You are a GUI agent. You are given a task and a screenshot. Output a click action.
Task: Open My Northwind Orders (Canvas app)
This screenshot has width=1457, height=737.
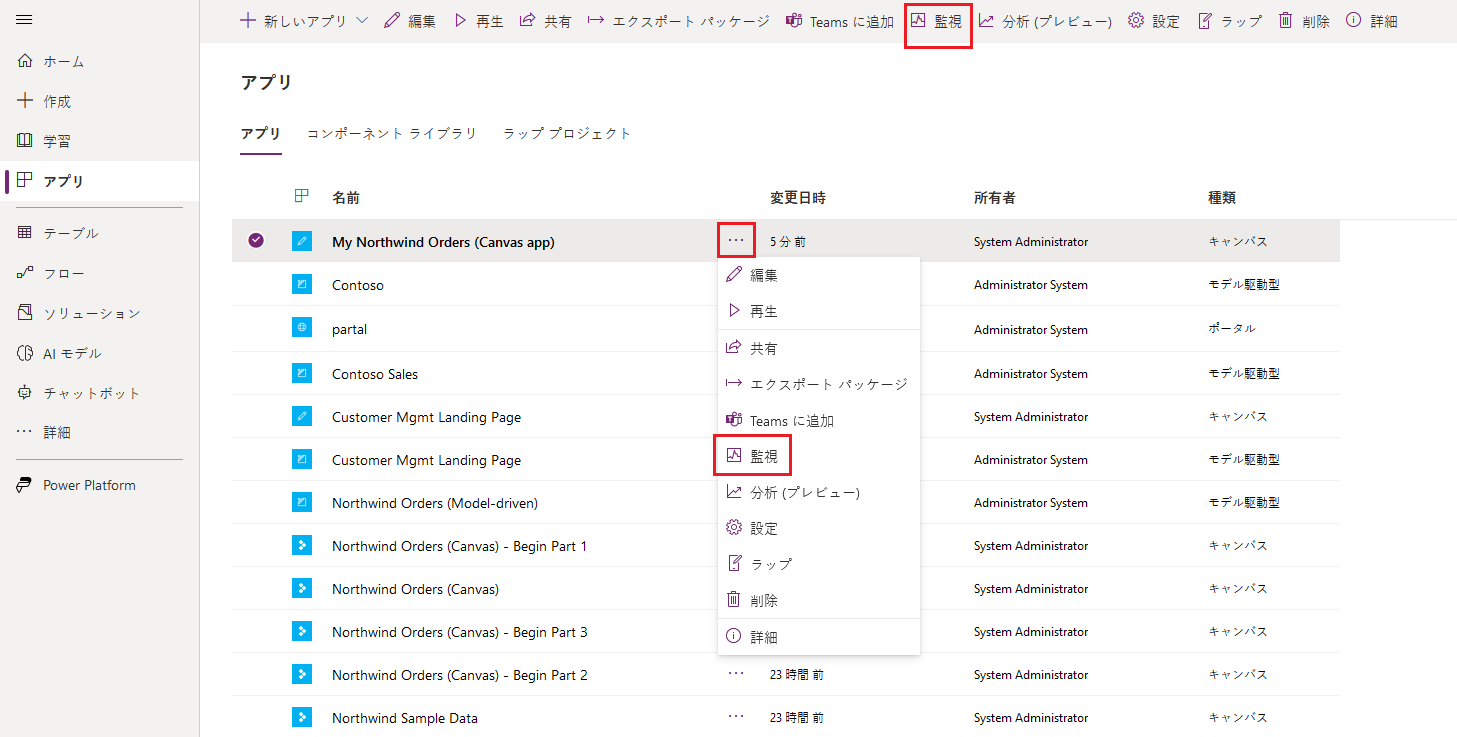(443, 242)
